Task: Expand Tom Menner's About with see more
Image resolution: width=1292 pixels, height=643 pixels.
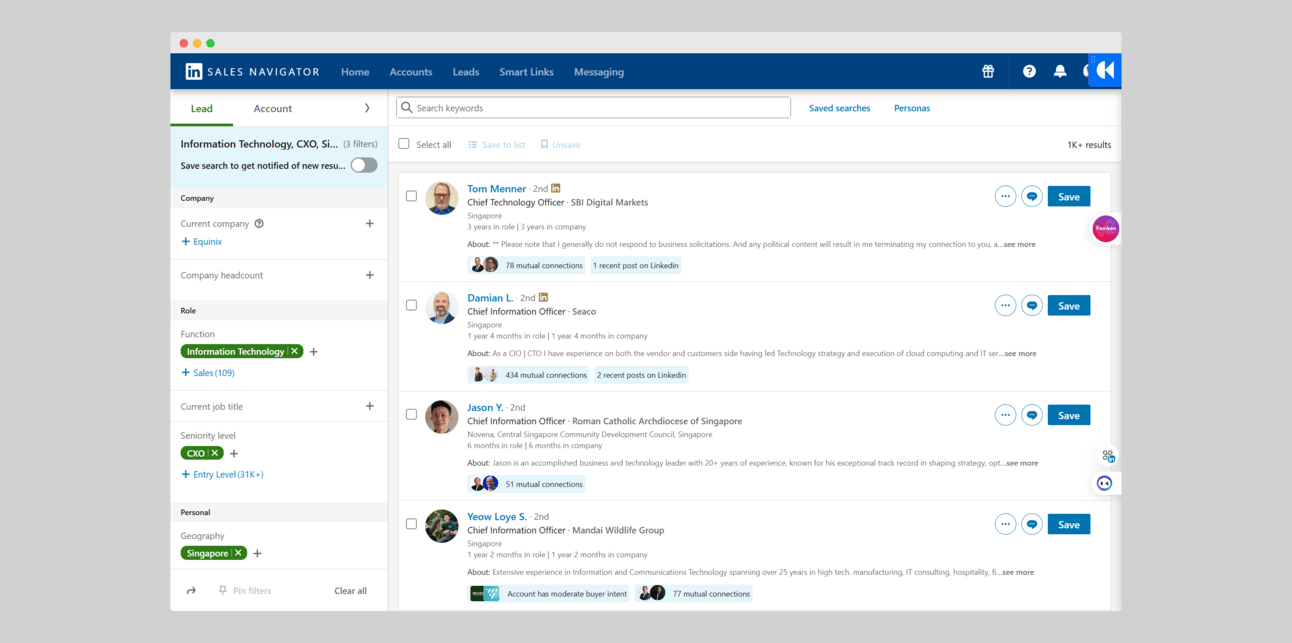Action: pos(1019,244)
